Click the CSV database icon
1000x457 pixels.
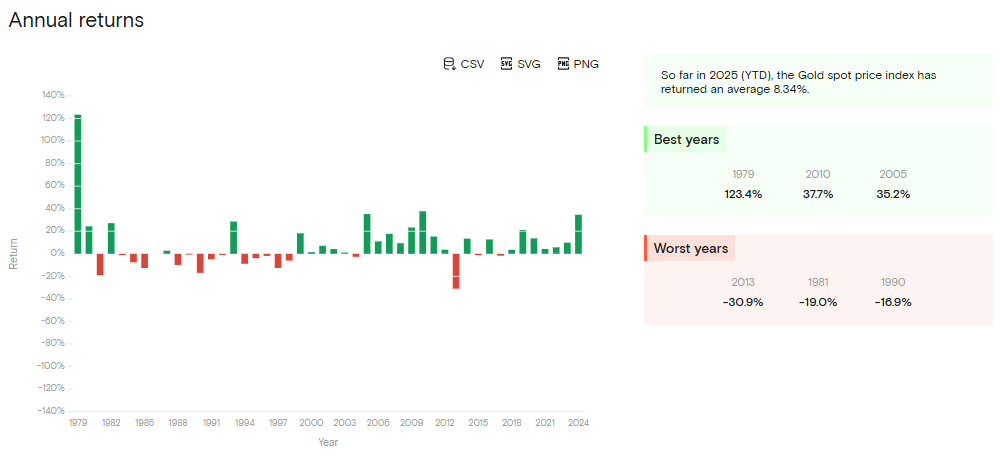point(449,64)
